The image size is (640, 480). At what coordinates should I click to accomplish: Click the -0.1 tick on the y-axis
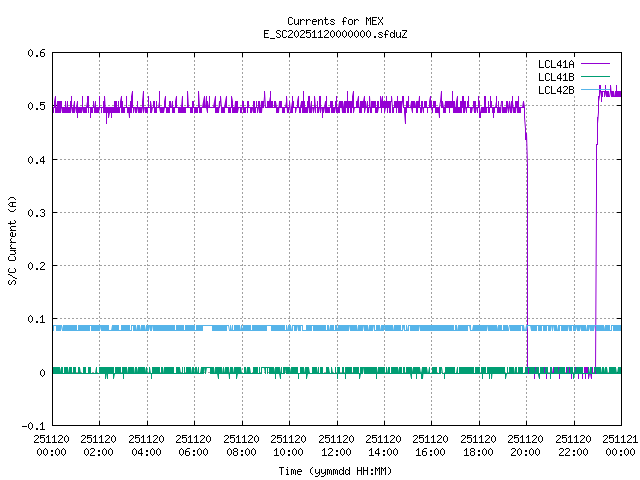click(33, 426)
